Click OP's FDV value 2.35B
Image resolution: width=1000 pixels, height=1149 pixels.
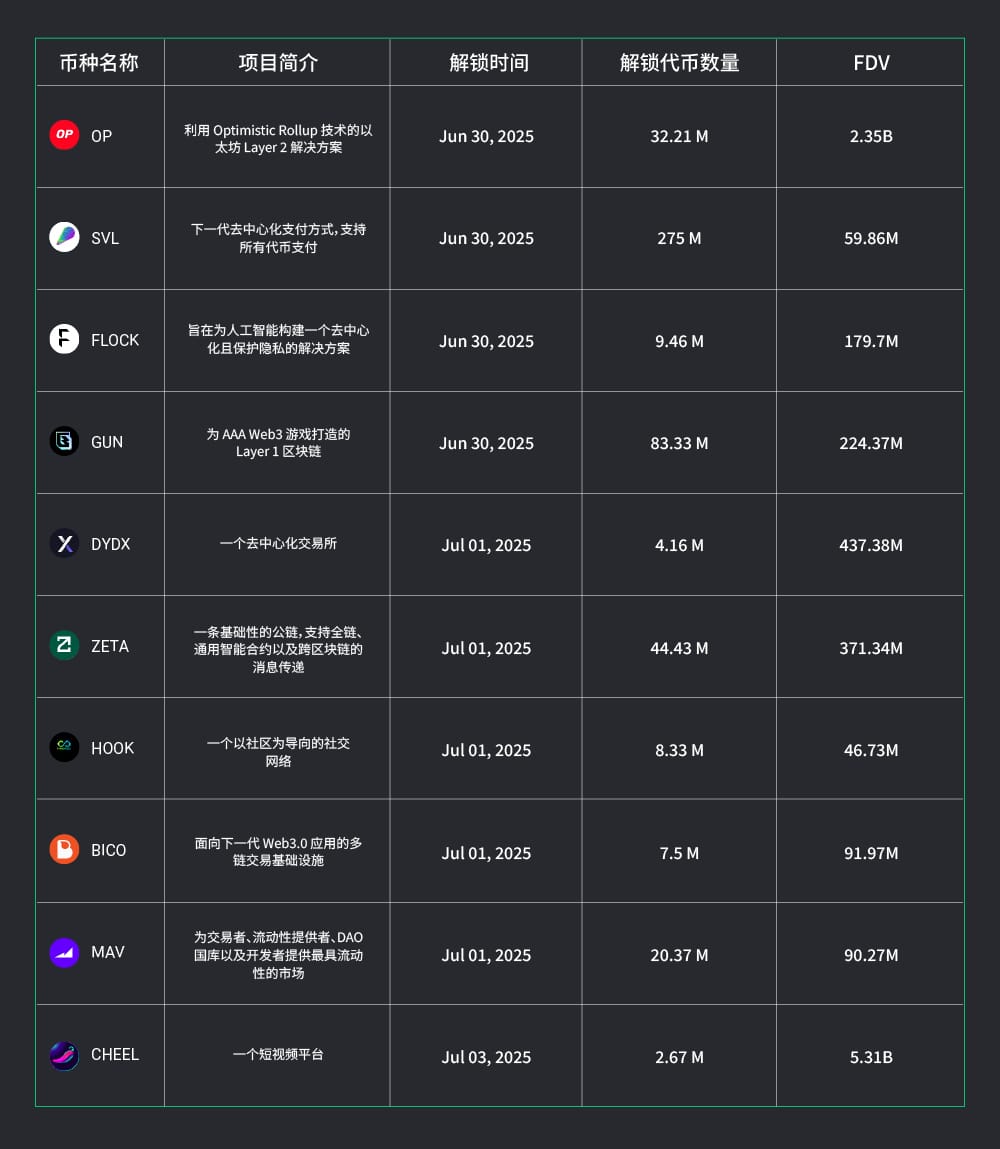click(871, 136)
